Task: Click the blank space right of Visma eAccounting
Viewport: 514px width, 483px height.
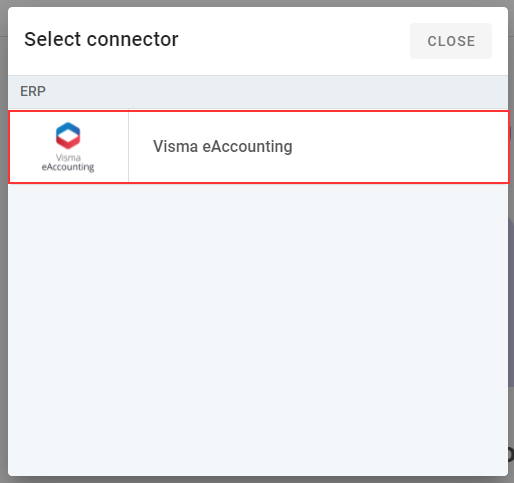Action: point(400,147)
